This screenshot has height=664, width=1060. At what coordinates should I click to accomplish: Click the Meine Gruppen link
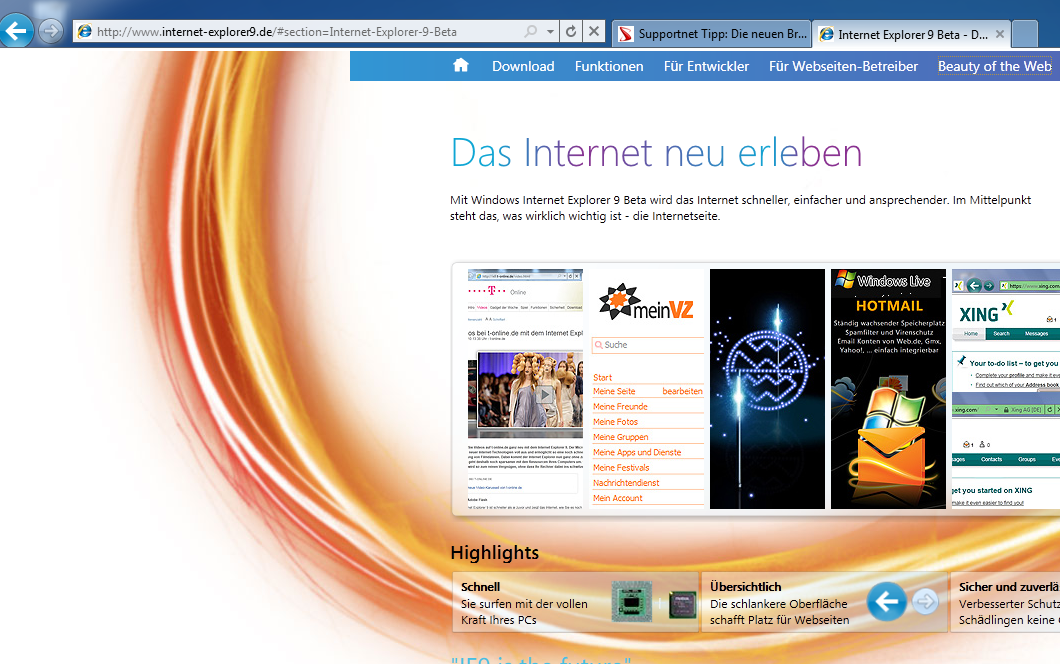click(x=621, y=437)
